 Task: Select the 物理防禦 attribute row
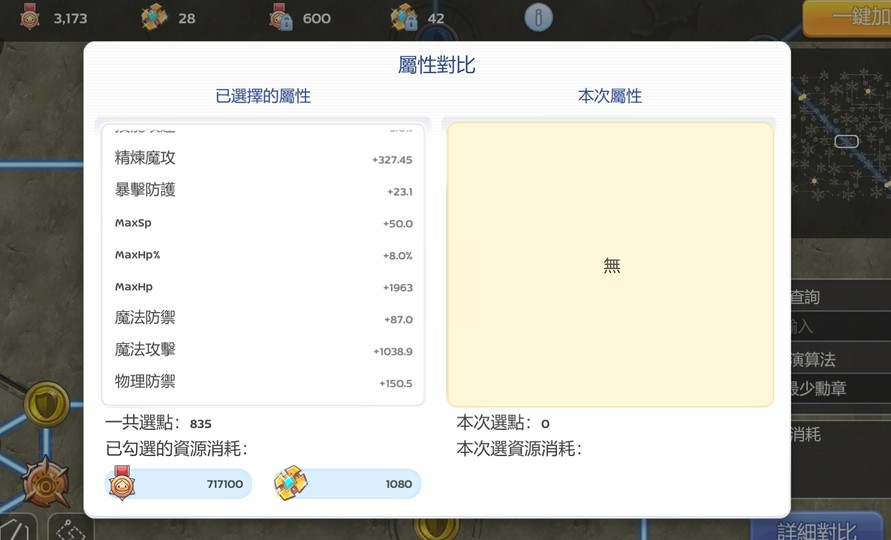click(263, 382)
